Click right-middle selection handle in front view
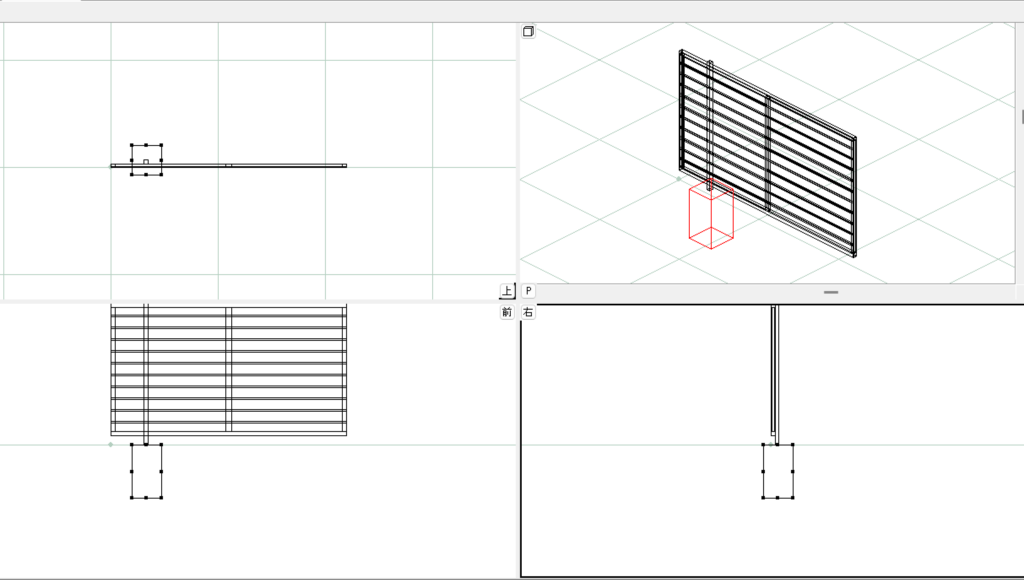This screenshot has height=580, width=1024. point(161,471)
